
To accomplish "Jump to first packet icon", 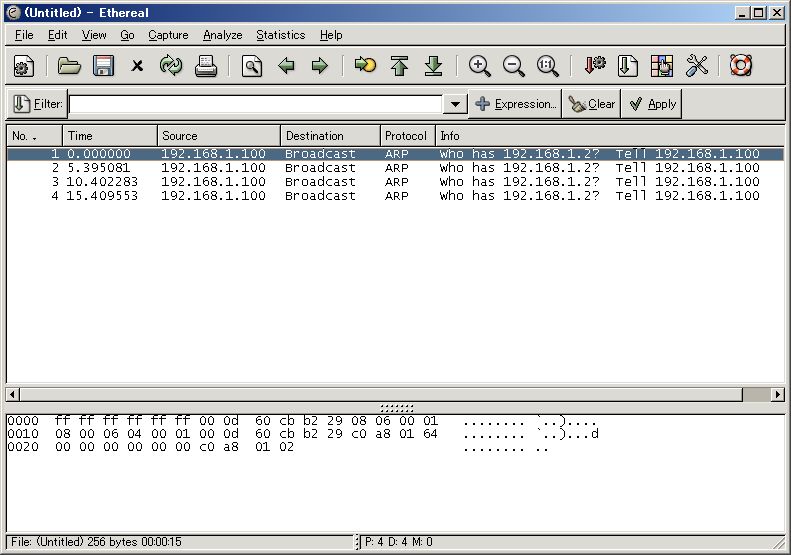I will pyautogui.click(x=400, y=66).
